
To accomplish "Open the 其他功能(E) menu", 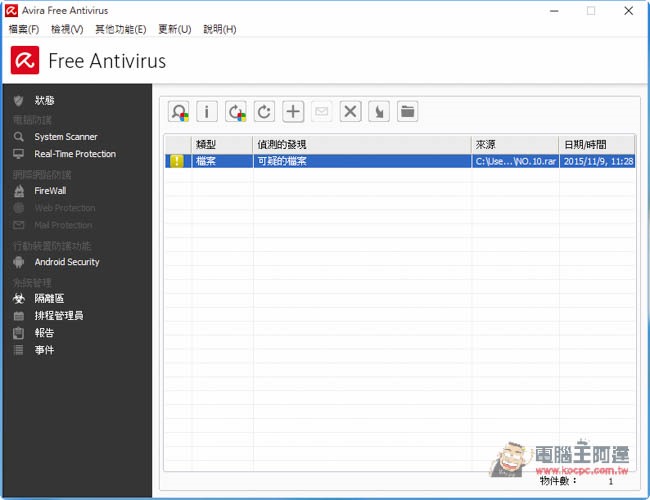I will [121, 29].
